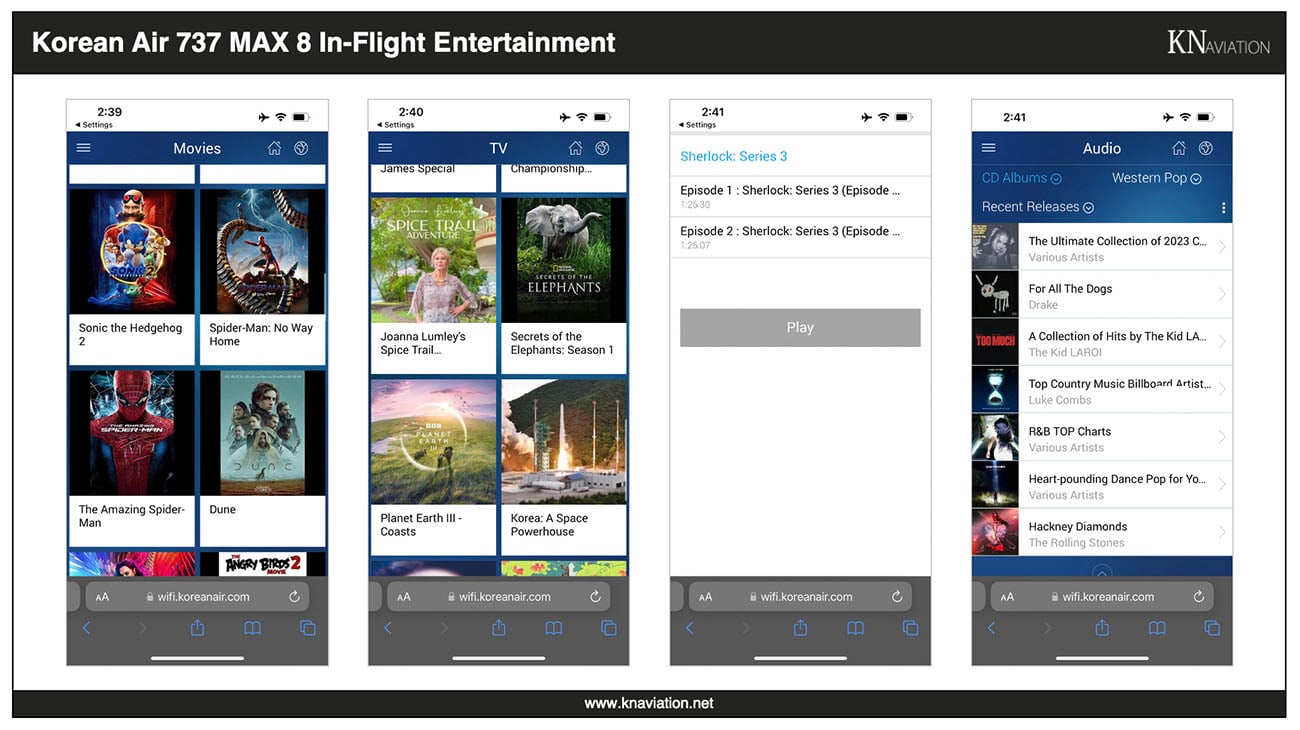Open The Ultimate Collection of 2023 row chevron
Image resolution: width=1300 pixels, height=730 pixels.
click(1222, 248)
